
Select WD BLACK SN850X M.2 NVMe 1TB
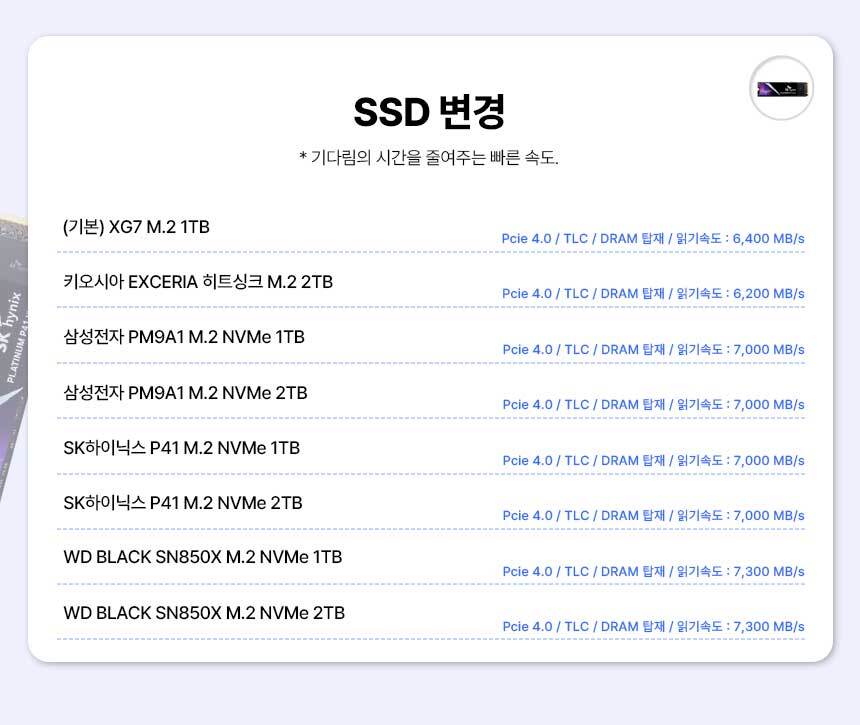202,557
